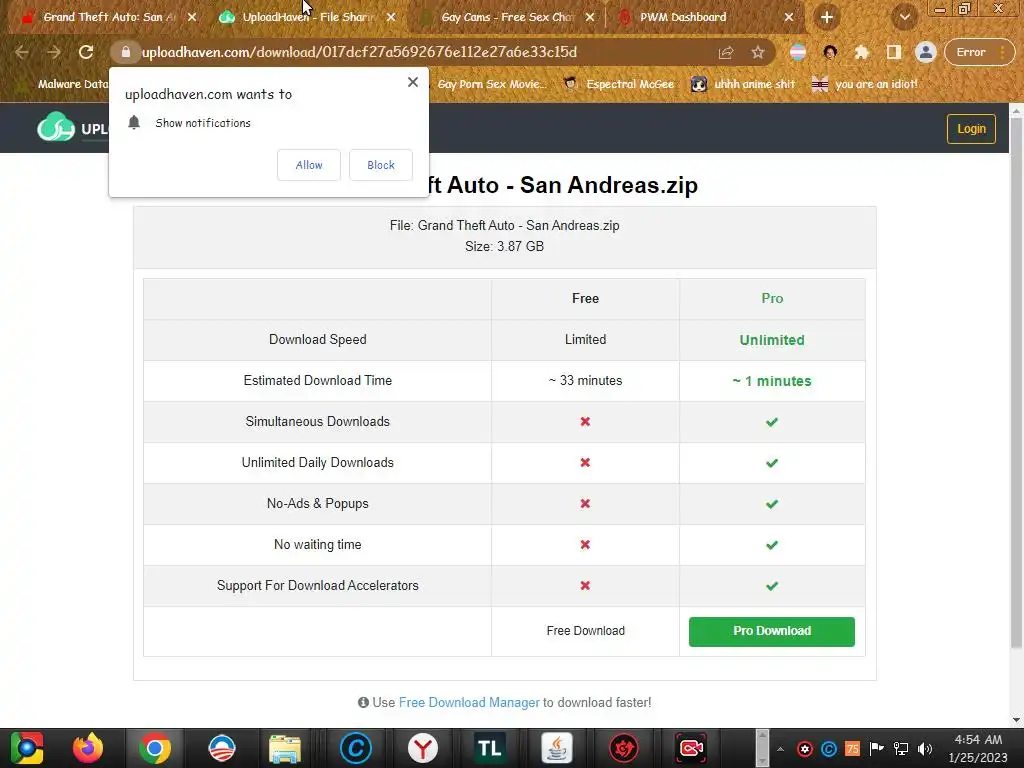1024x768 pixels.
Task: Open Google Chrome from the taskbar
Action: point(155,748)
